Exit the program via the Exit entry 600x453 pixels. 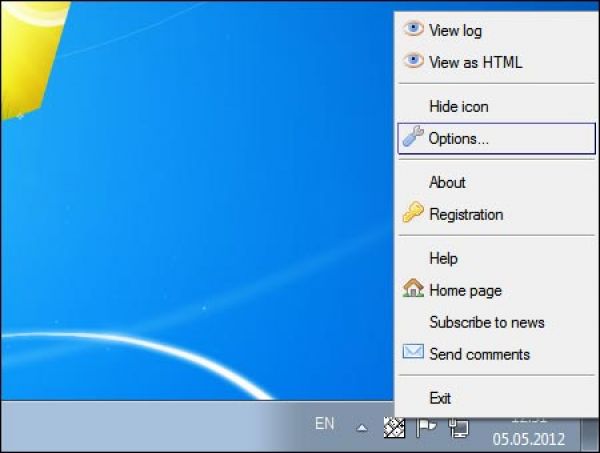pyautogui.click(x=497, y=398)
